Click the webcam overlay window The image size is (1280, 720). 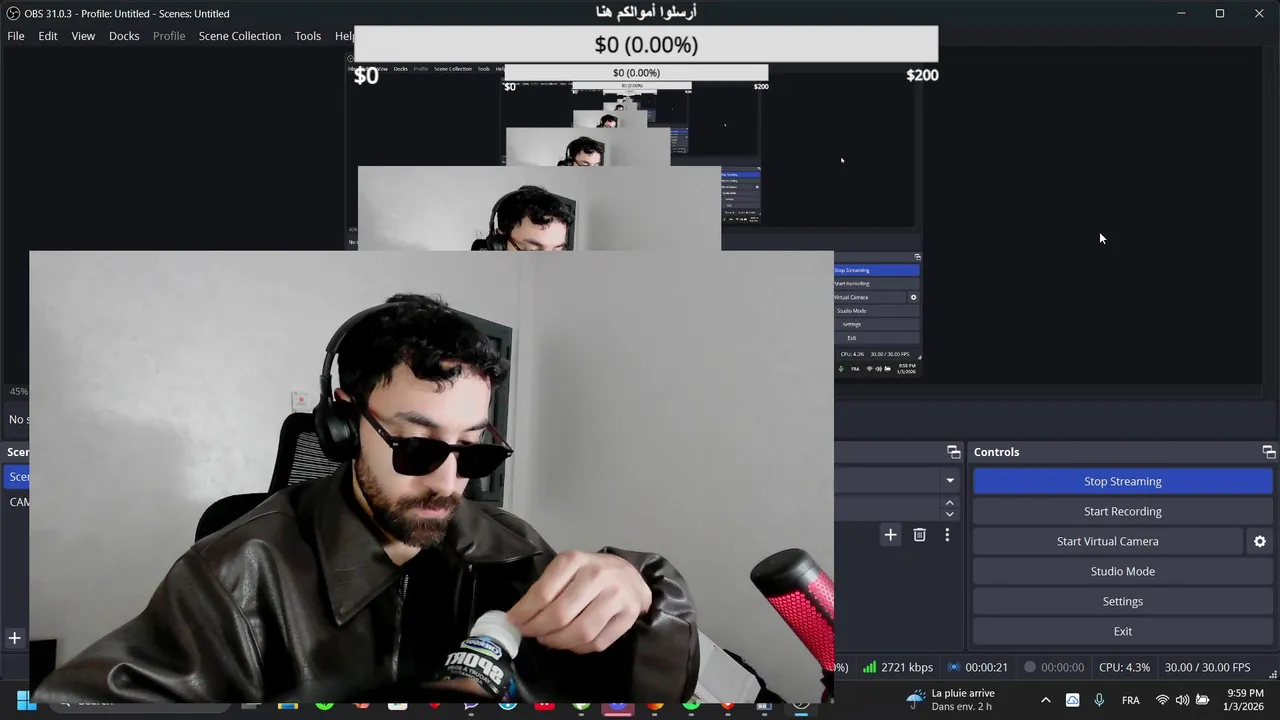coord(431,477)
